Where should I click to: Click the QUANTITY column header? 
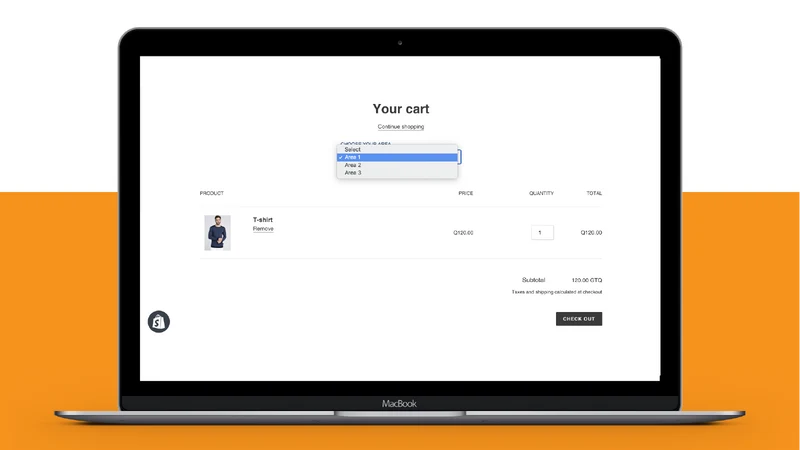click(x=541, y=193)
